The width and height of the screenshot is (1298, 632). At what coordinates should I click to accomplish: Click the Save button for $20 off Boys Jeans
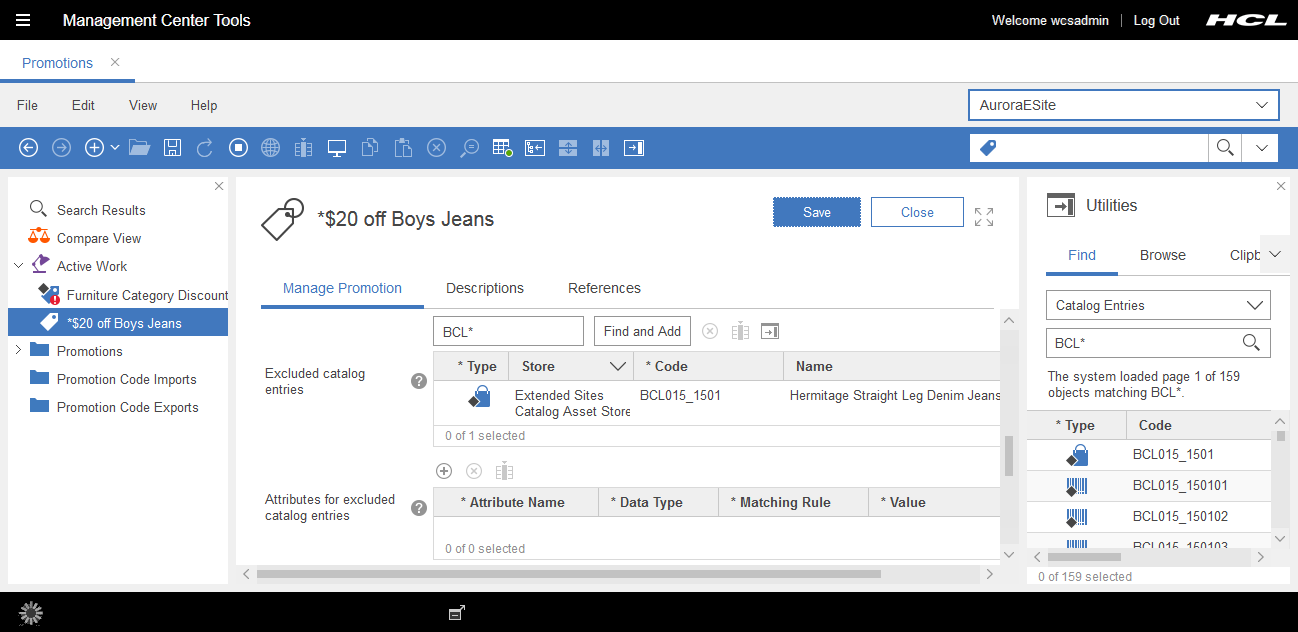point(816,212)
